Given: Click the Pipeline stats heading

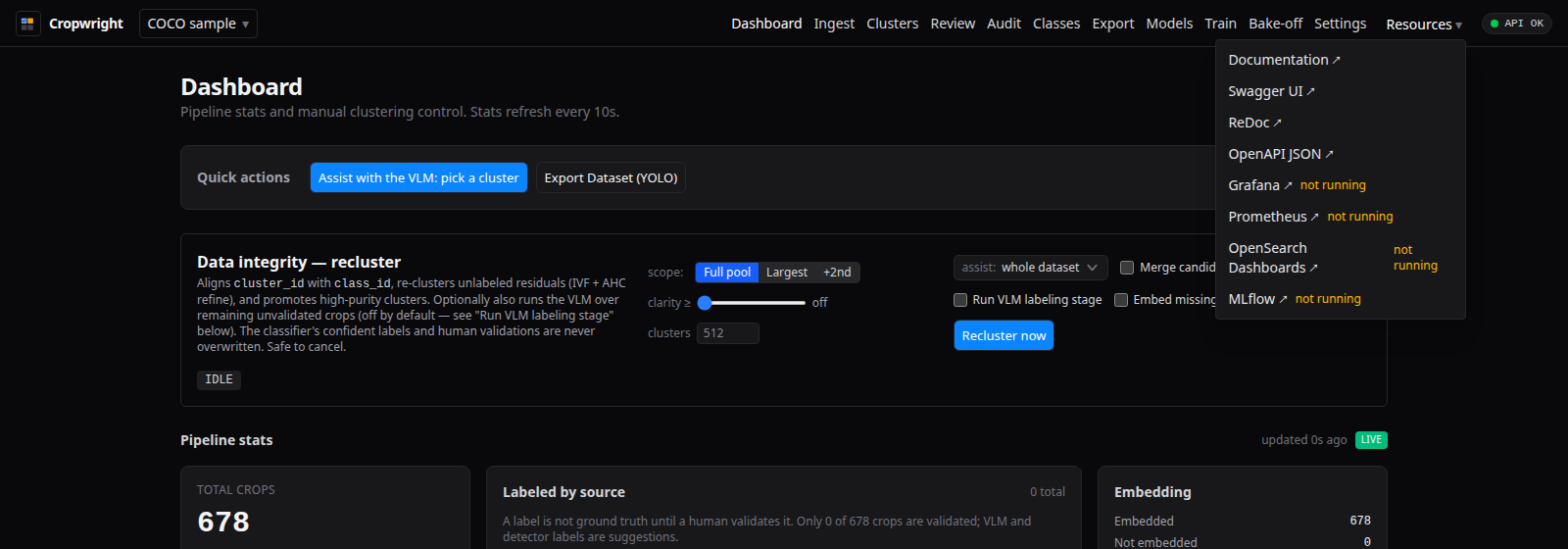Looking at the screenshot, I should pos(226,440).
